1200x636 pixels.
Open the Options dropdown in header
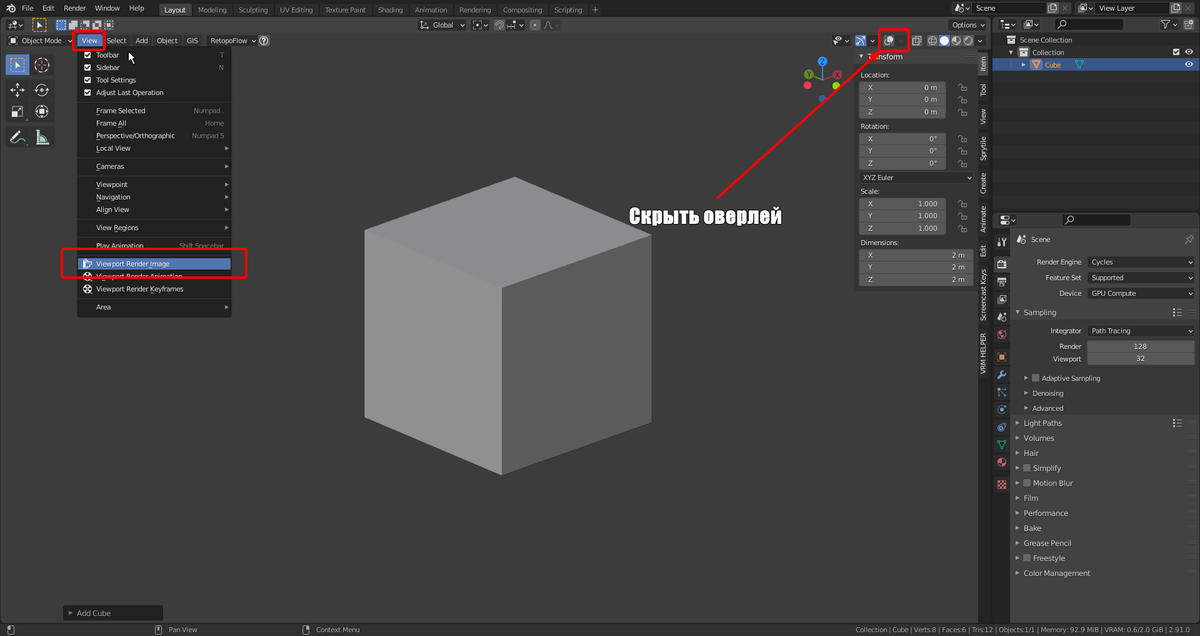click(968, 25)
